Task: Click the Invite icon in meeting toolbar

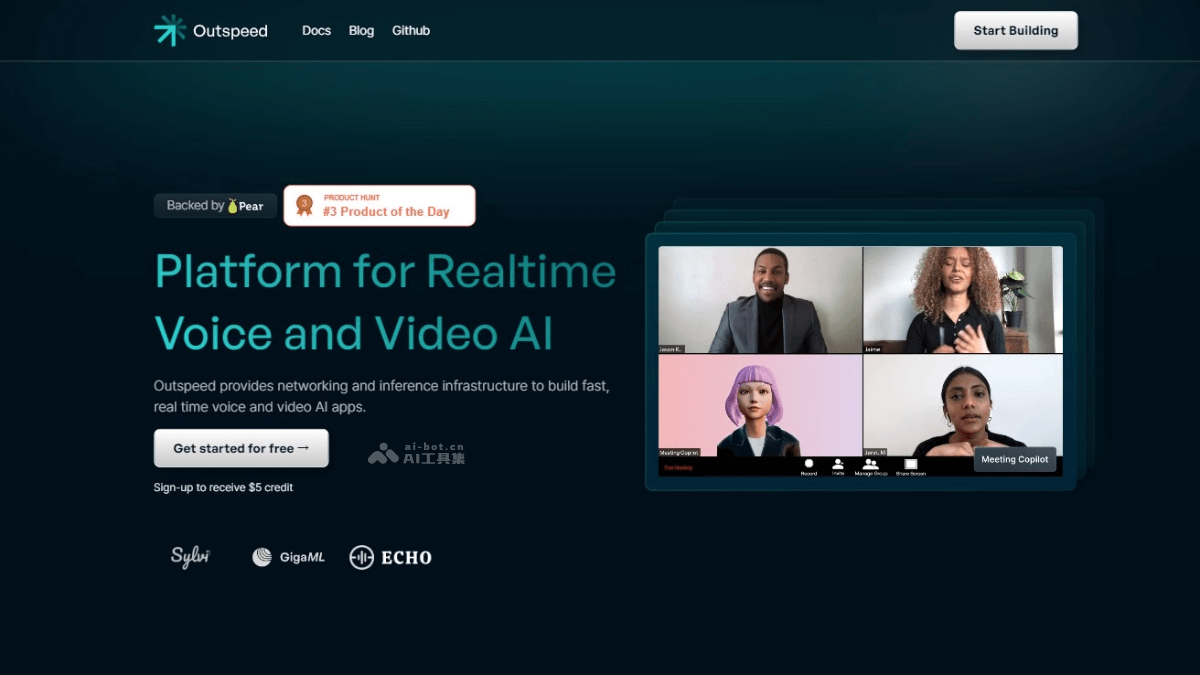Action: (x=838, y=464)
